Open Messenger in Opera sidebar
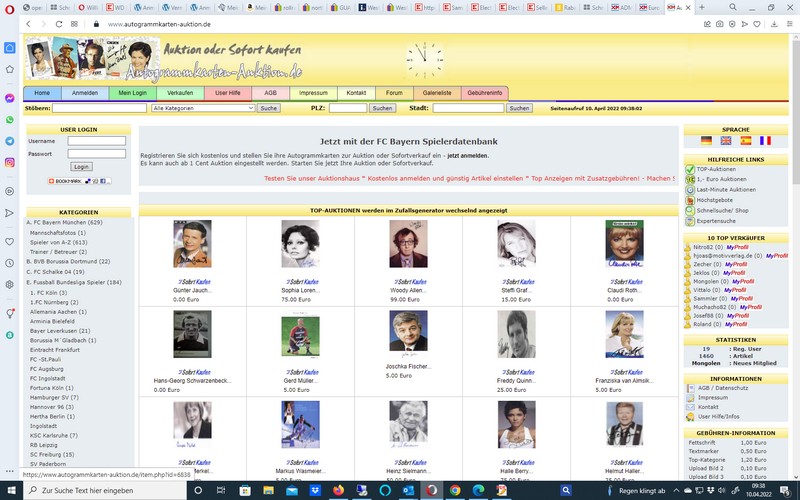The height and width of the screenshot is (500, 800). 10,98
